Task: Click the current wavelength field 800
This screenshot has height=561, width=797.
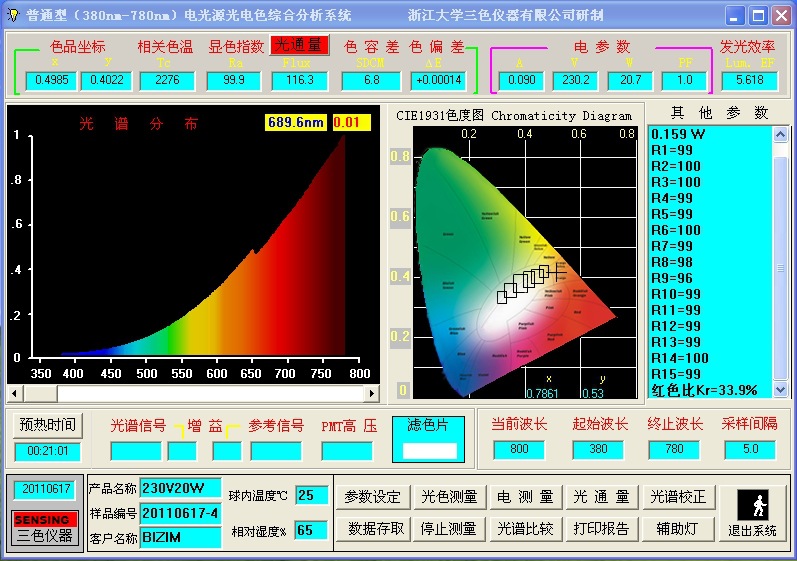Action: (519, 449)
